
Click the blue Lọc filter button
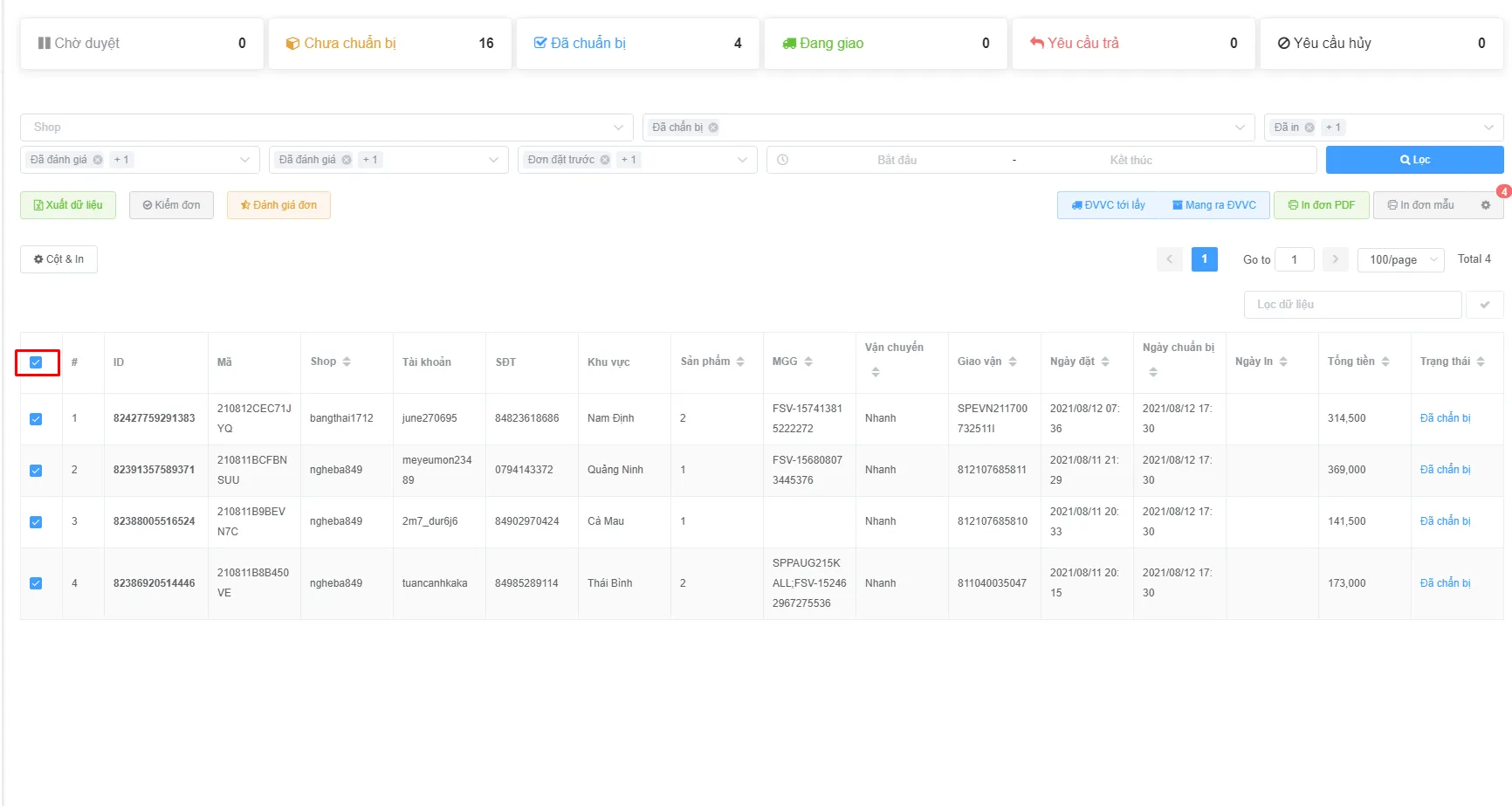coord(1414,160)
